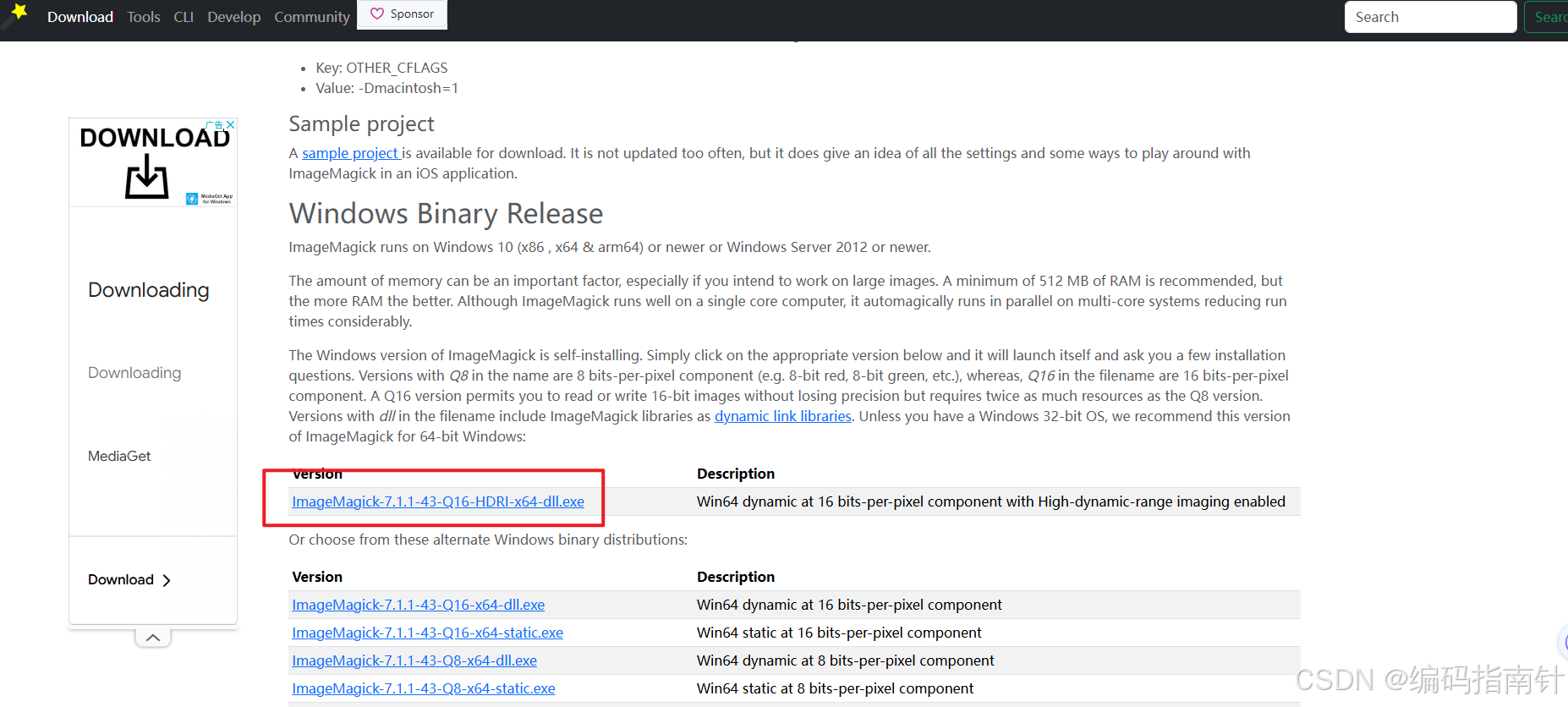Click the Sample project heading
Screen dimensions: 1568x707
point(361,124)
